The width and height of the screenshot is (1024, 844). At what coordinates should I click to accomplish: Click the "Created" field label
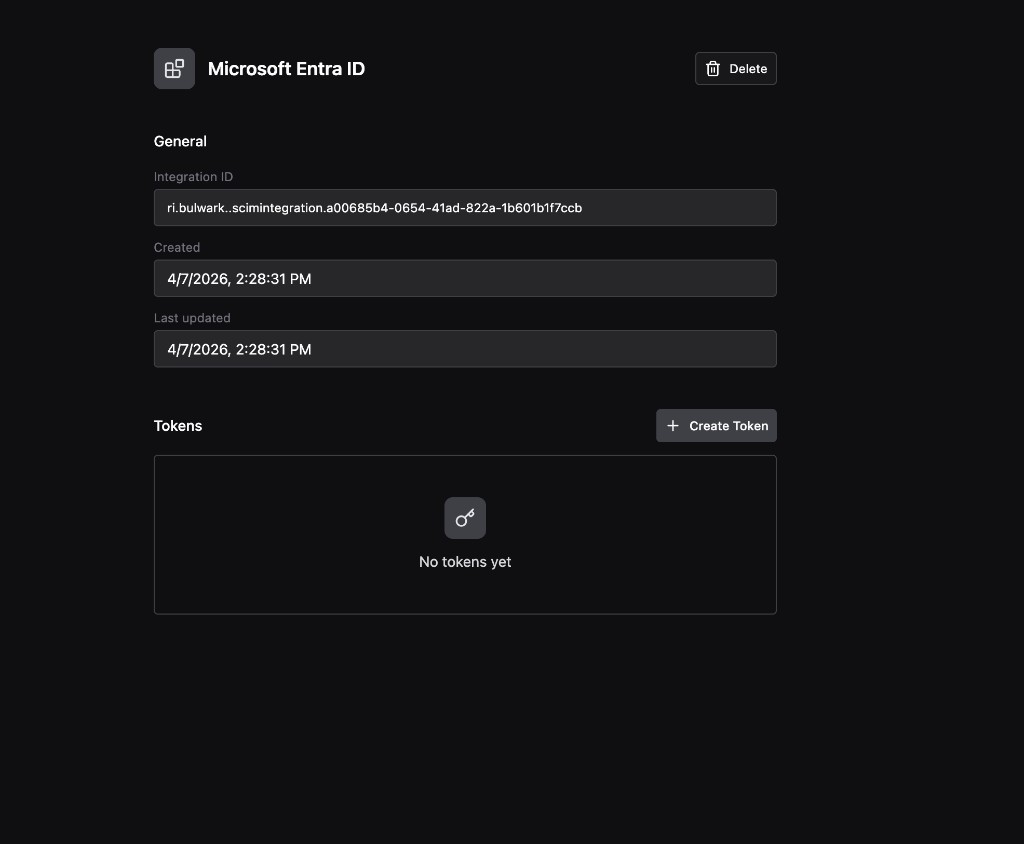coord(177,247)
